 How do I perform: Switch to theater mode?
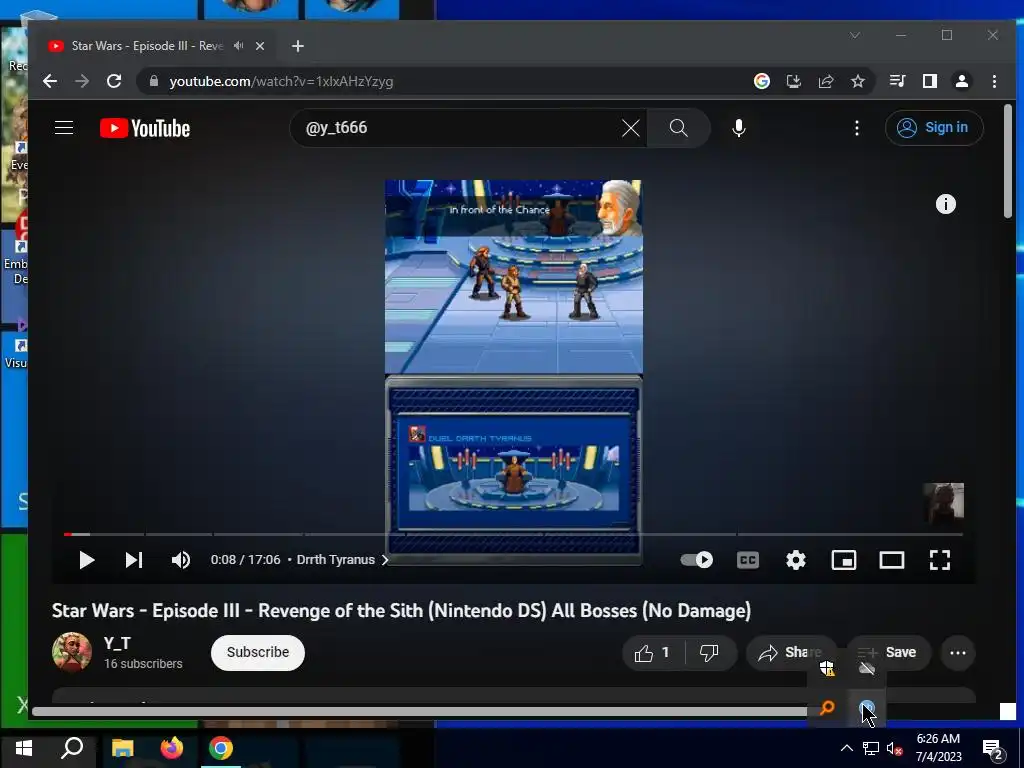point(891,560)
